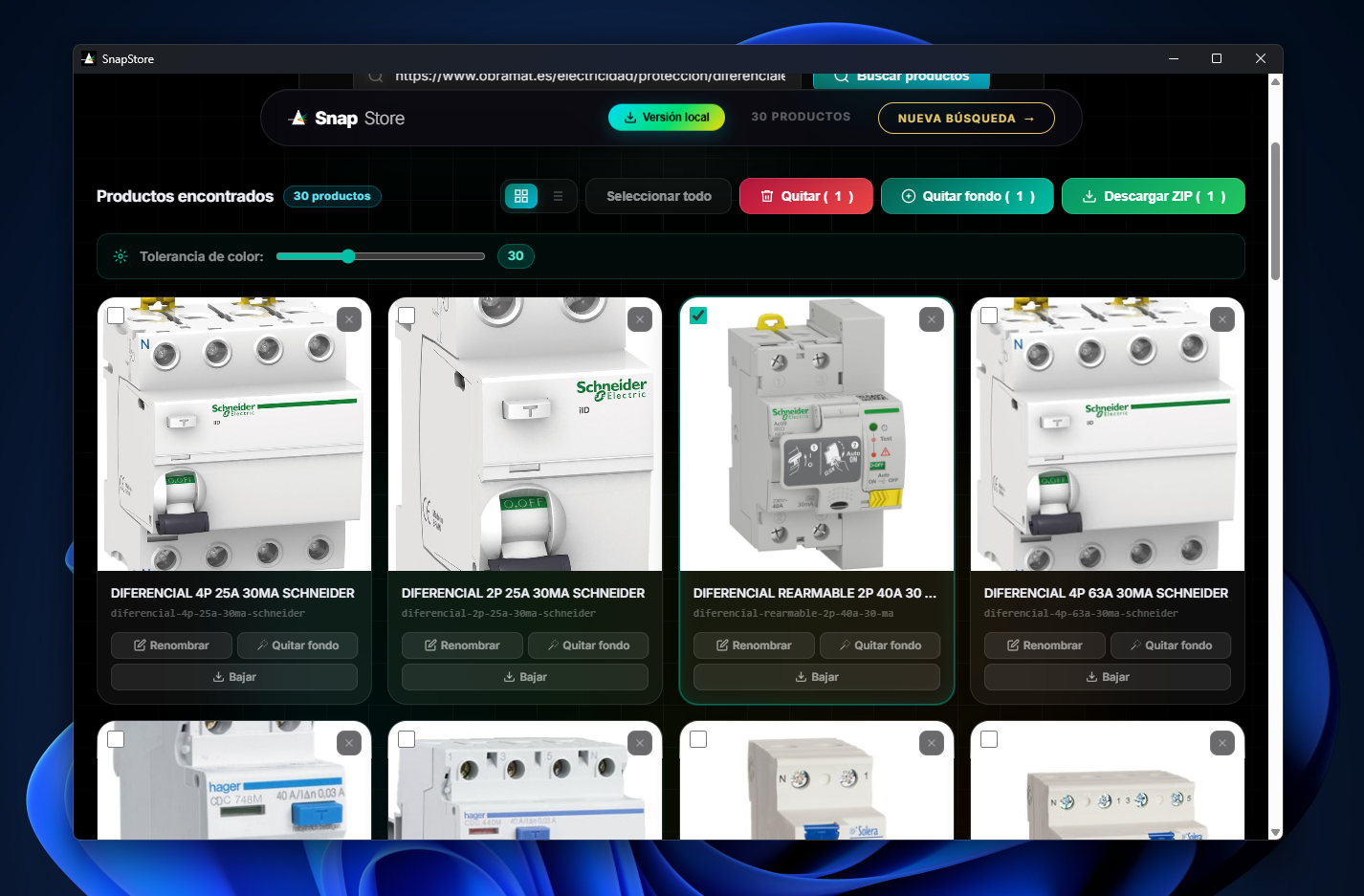Click the red Quitar ( 1 ) button
Screen dimensions: 1364x896
click(x=806, y=196)
